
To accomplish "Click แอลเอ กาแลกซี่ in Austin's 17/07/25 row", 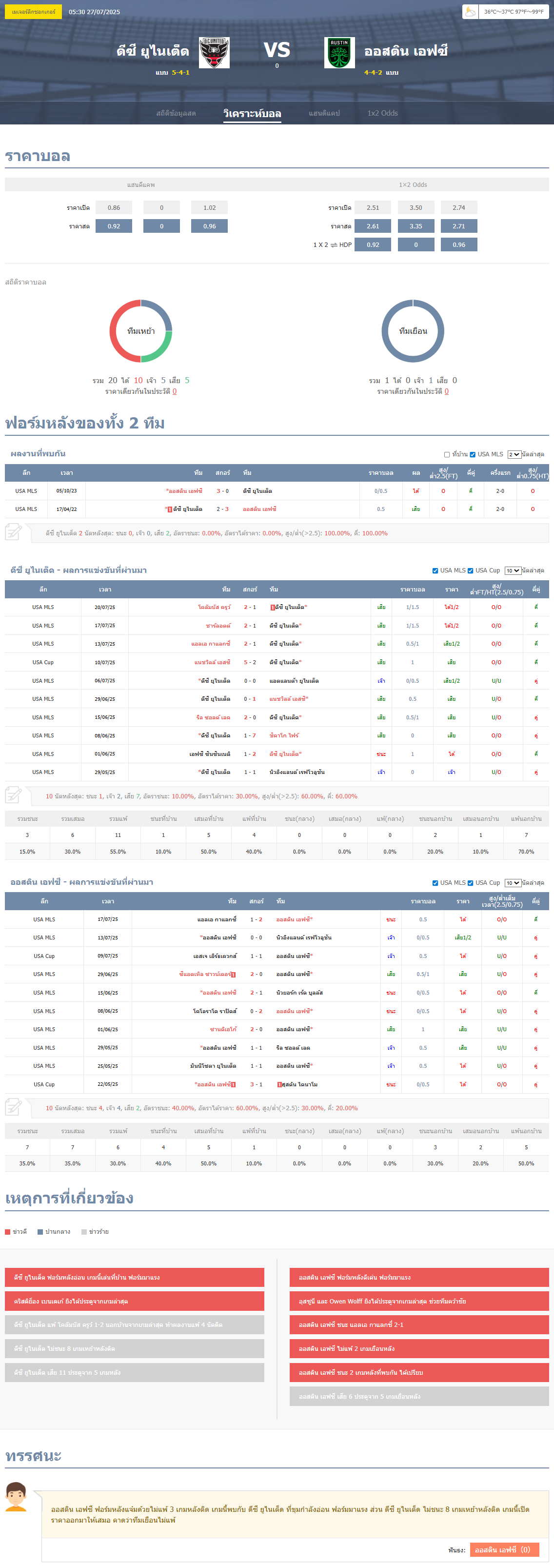I will (x=217, y=919).
